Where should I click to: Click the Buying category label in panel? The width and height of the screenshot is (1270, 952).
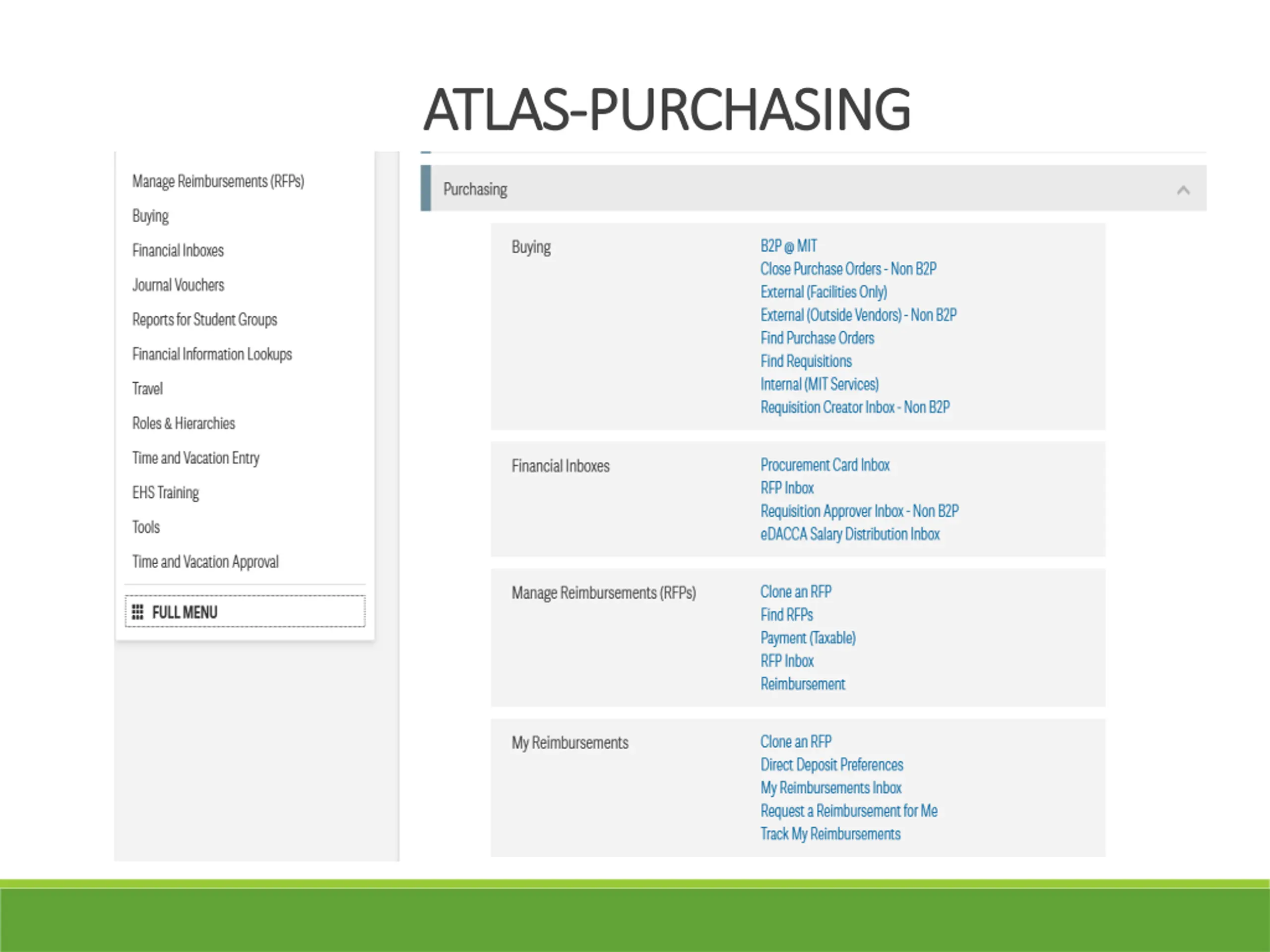pyautogui.click(x=531, y=247)
